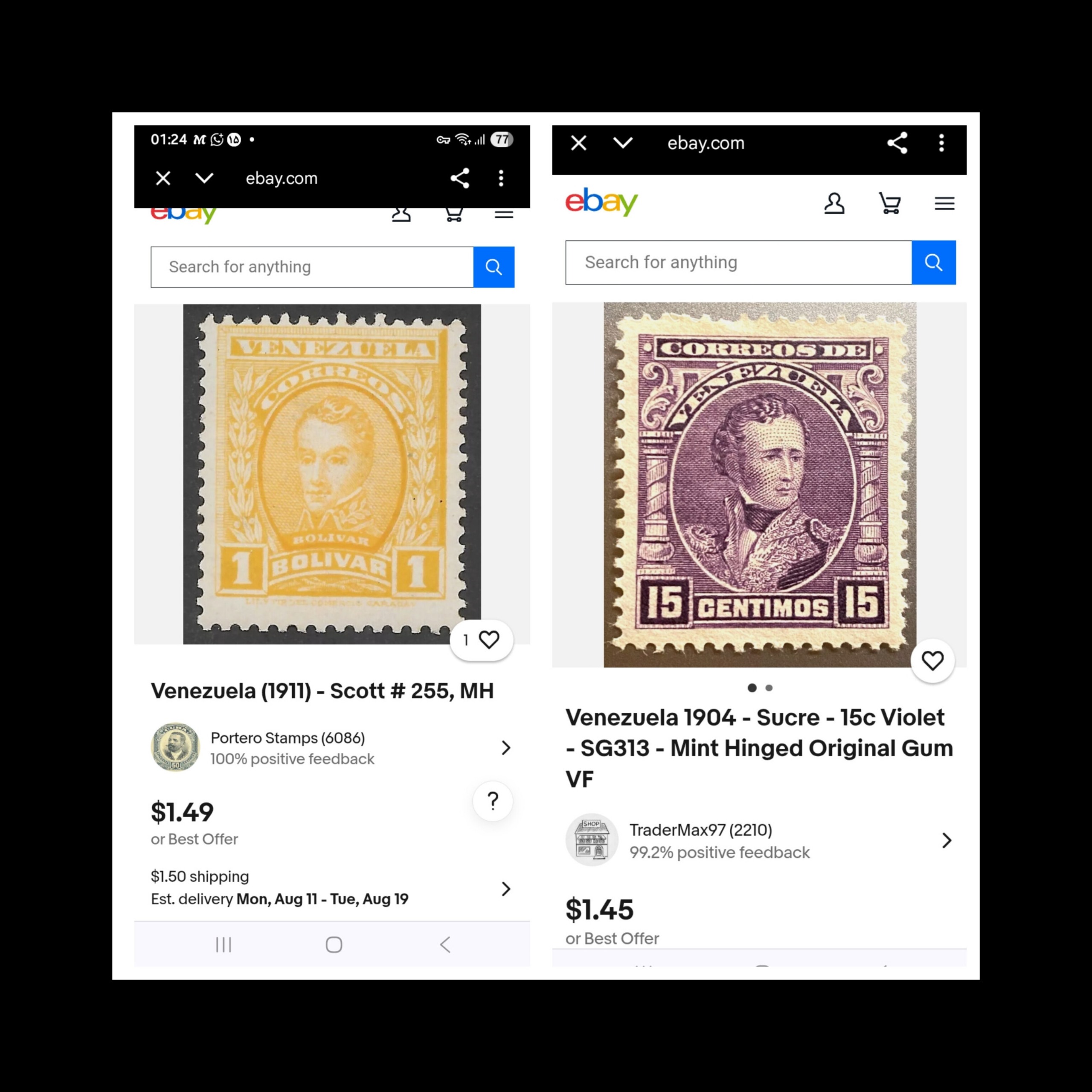Screen dimensions: 1092x1092
Task: Click blue search button on right page
Action: pyautogui.click(x=933, y=262)
